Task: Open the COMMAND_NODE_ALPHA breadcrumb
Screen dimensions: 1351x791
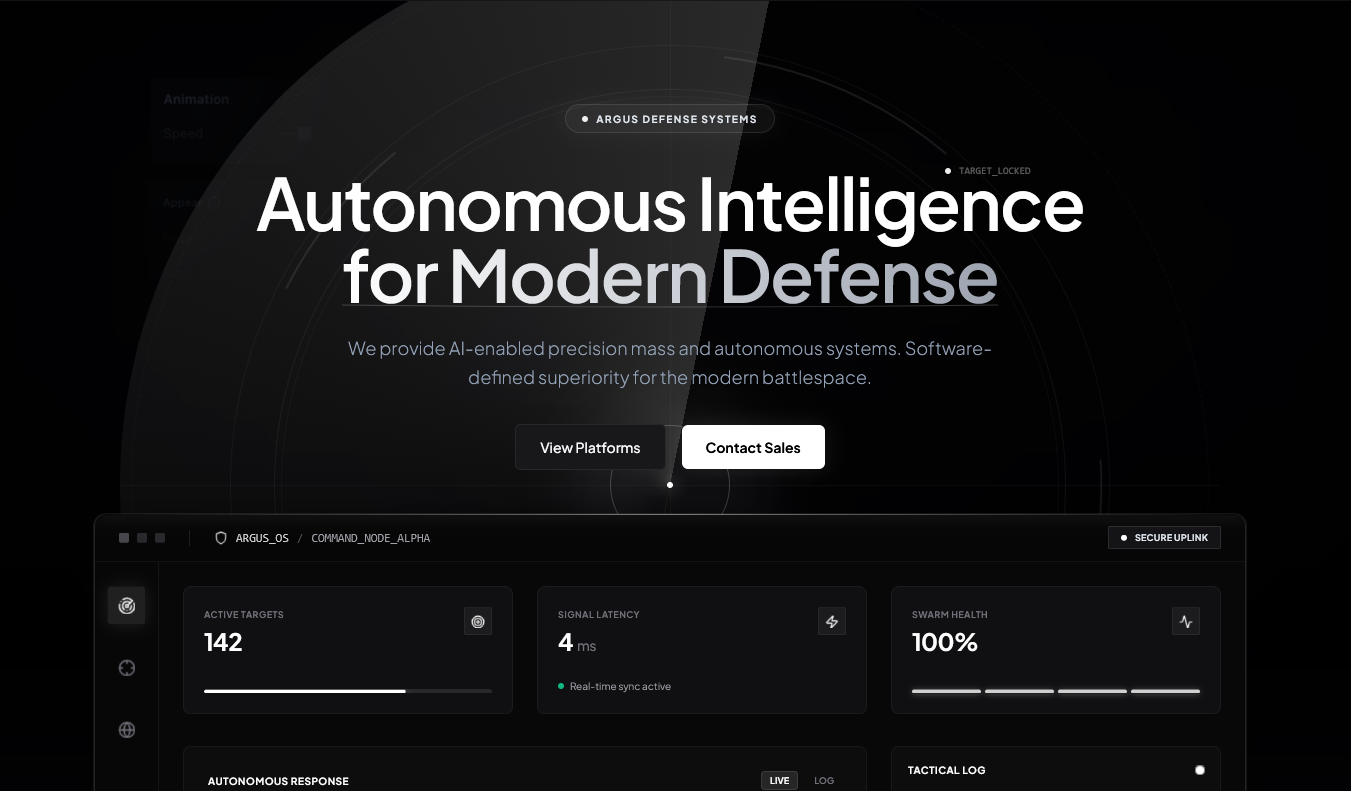Action: point(371,538)
